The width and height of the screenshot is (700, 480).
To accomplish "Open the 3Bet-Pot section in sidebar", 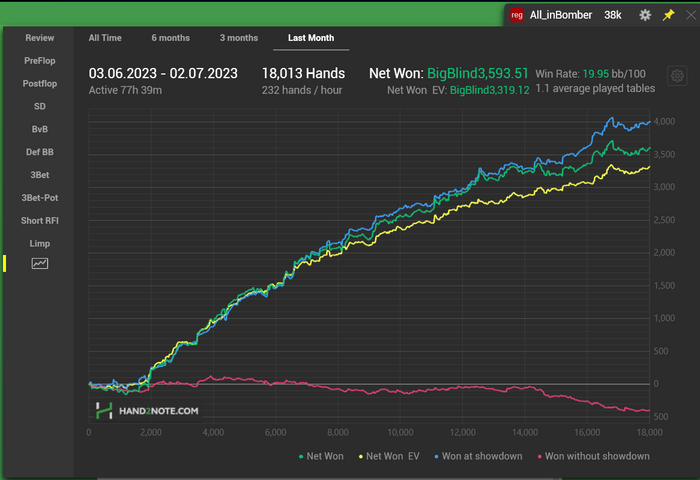I will (40, 197).
